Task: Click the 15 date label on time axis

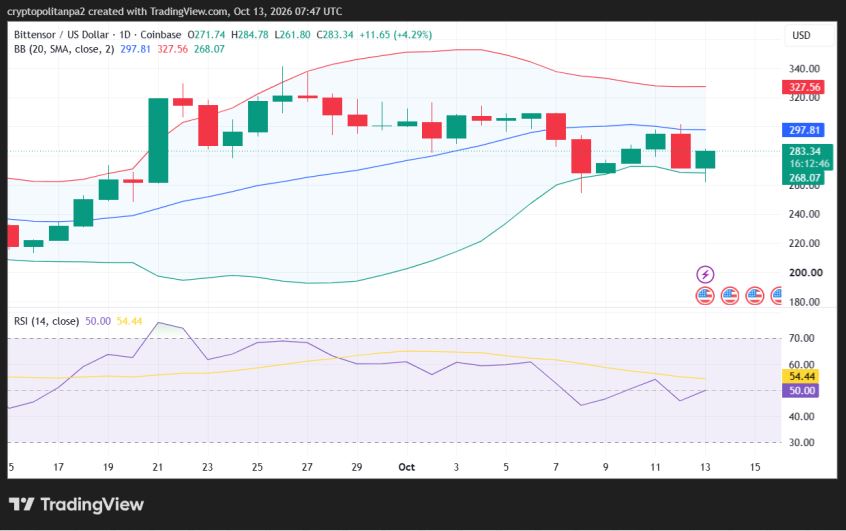Action: 755,467
